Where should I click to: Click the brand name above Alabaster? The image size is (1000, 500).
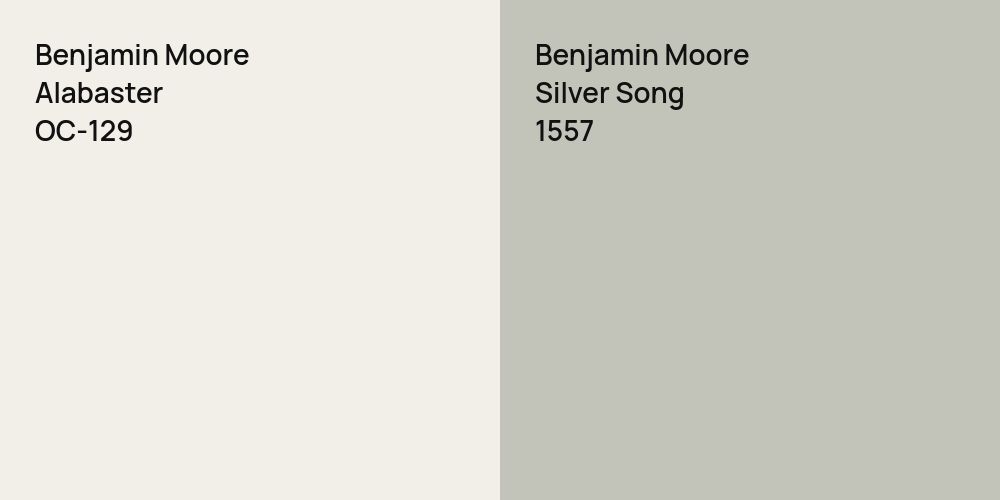click(x=141, y=55)
